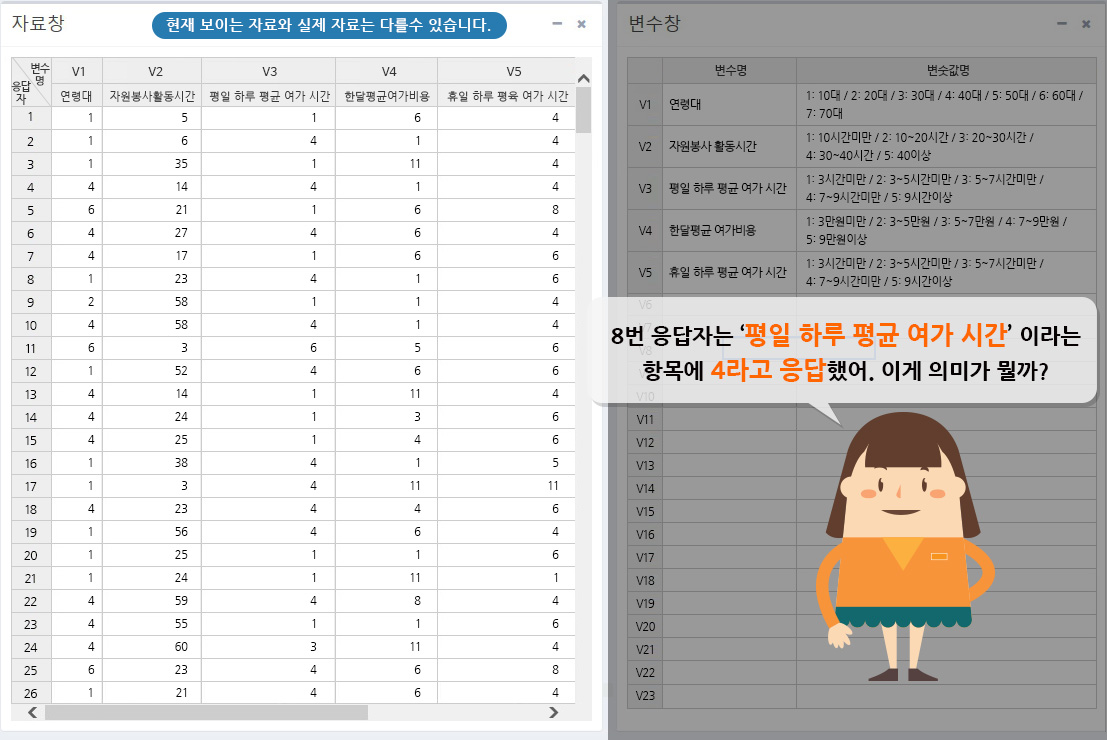The image size is (1107, 740).
Task: Click the 자료창 window title
Action: click(x=38, y=23)
